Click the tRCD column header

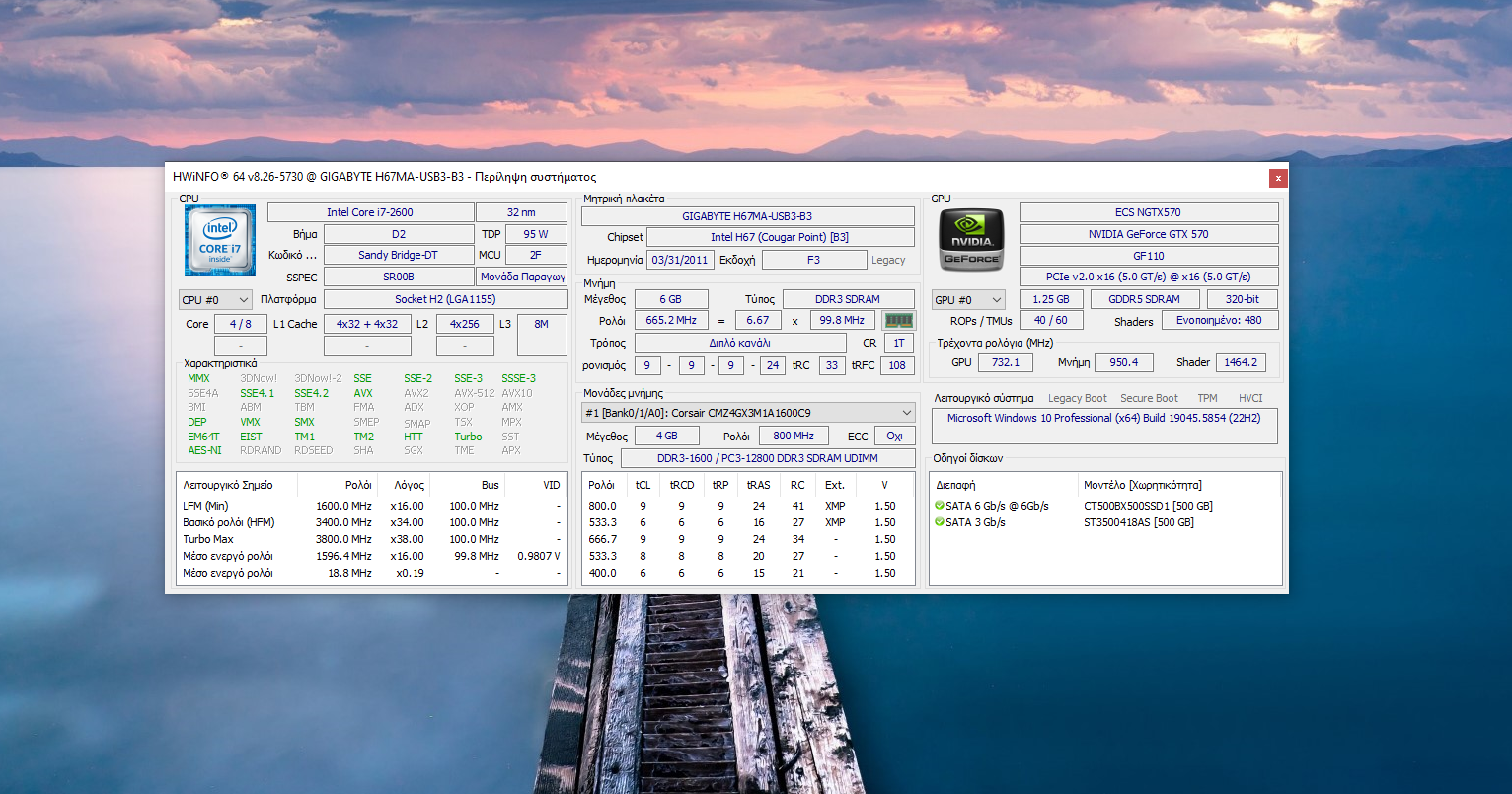click(x=682, y=485)
